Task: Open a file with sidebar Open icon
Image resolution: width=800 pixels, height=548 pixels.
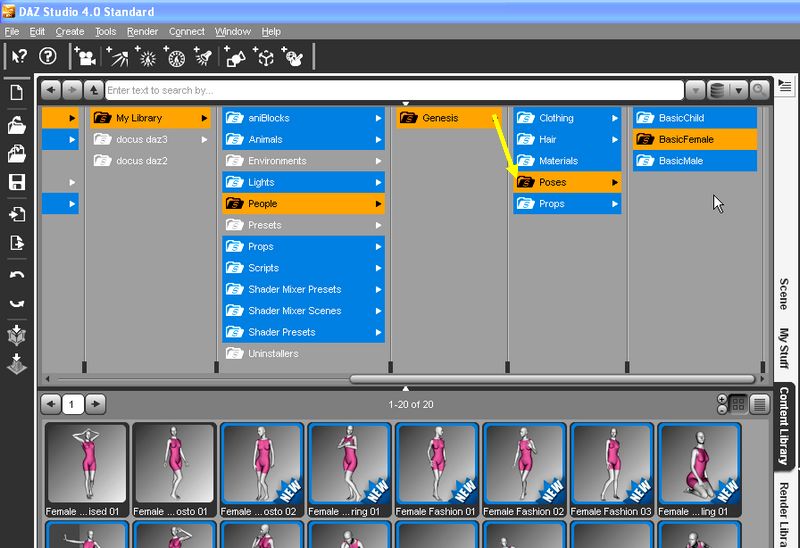Action: point(17,124)
